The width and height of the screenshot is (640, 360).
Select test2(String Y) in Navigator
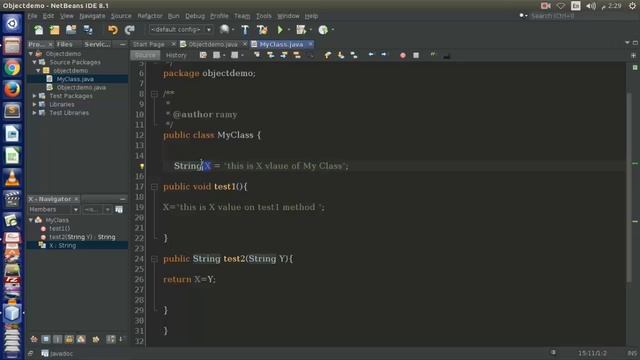point(82,237)
